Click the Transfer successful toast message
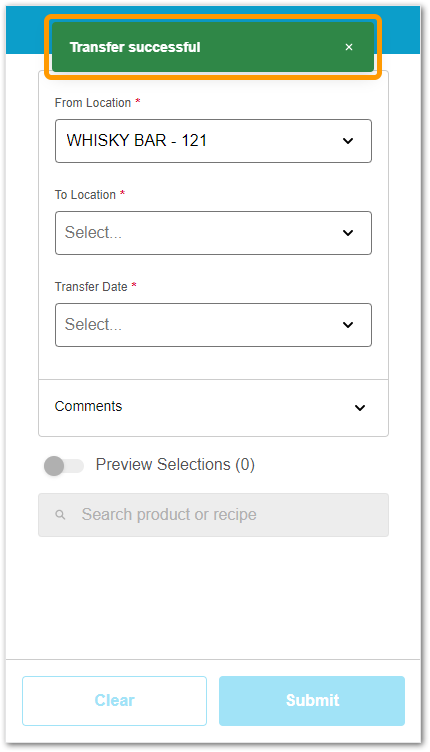Image resolution: width=430 pixels, height=752 pixels. pos(212,47)
